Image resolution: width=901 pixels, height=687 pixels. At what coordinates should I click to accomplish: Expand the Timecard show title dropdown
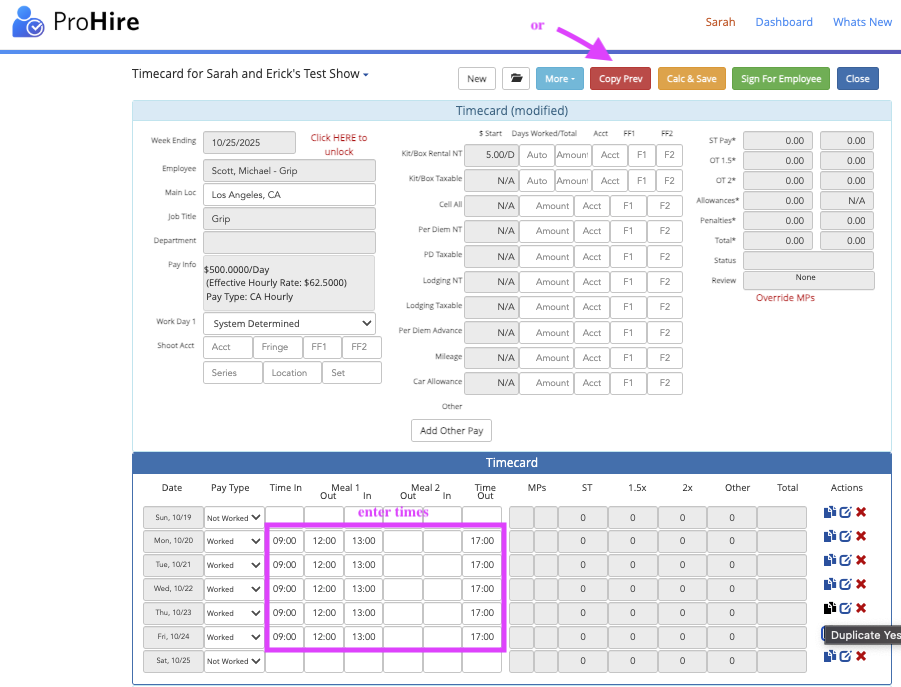tap(365, 75)
